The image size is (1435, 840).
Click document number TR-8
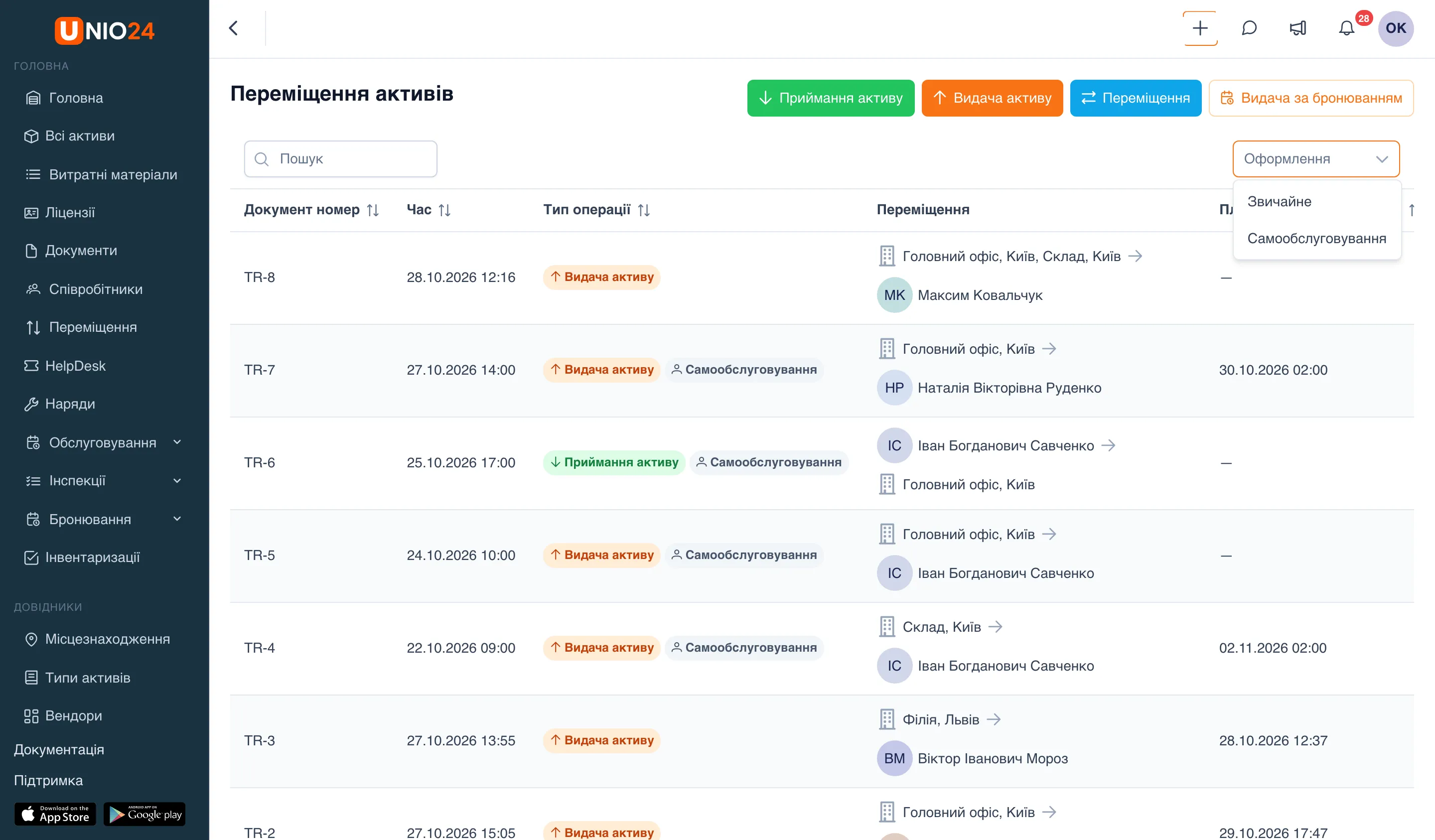(x=259, y=278)
